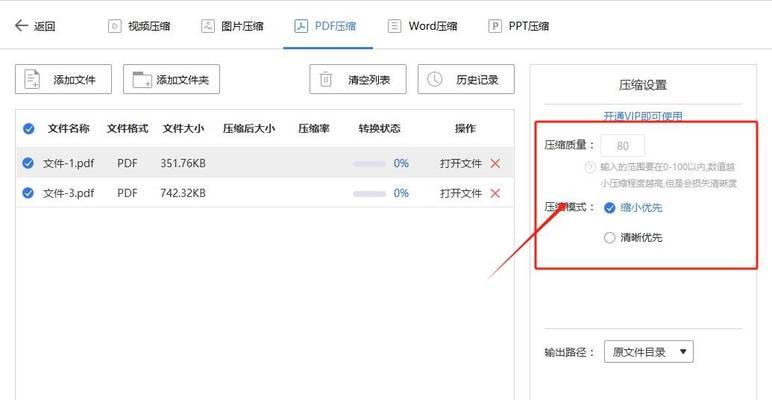Click the 压缩质量 input field showing 80
Screen dimensions: 772x400
[622, 146]
